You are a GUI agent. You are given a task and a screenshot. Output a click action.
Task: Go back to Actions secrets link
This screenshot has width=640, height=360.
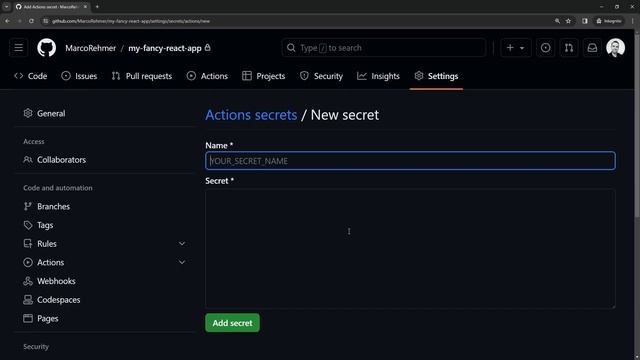pos(251,115)
